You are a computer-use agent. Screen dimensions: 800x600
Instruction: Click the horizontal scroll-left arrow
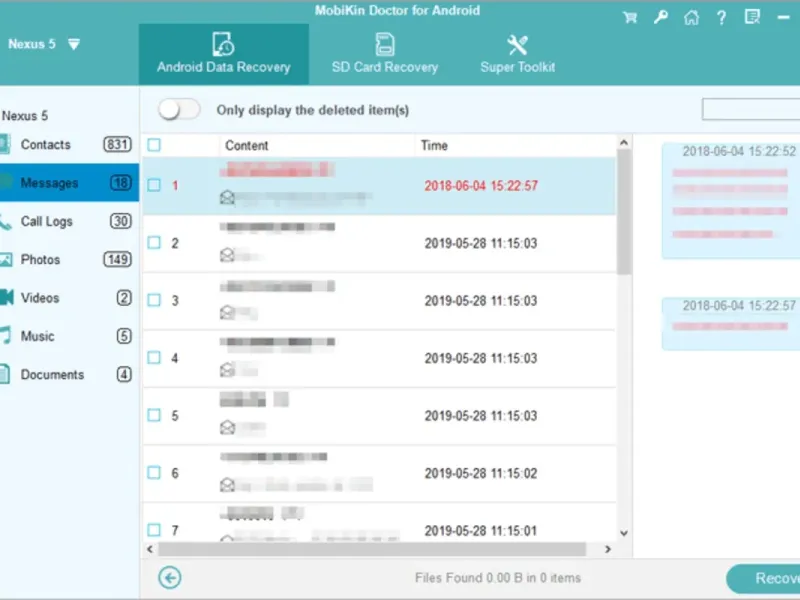(150, 549)
